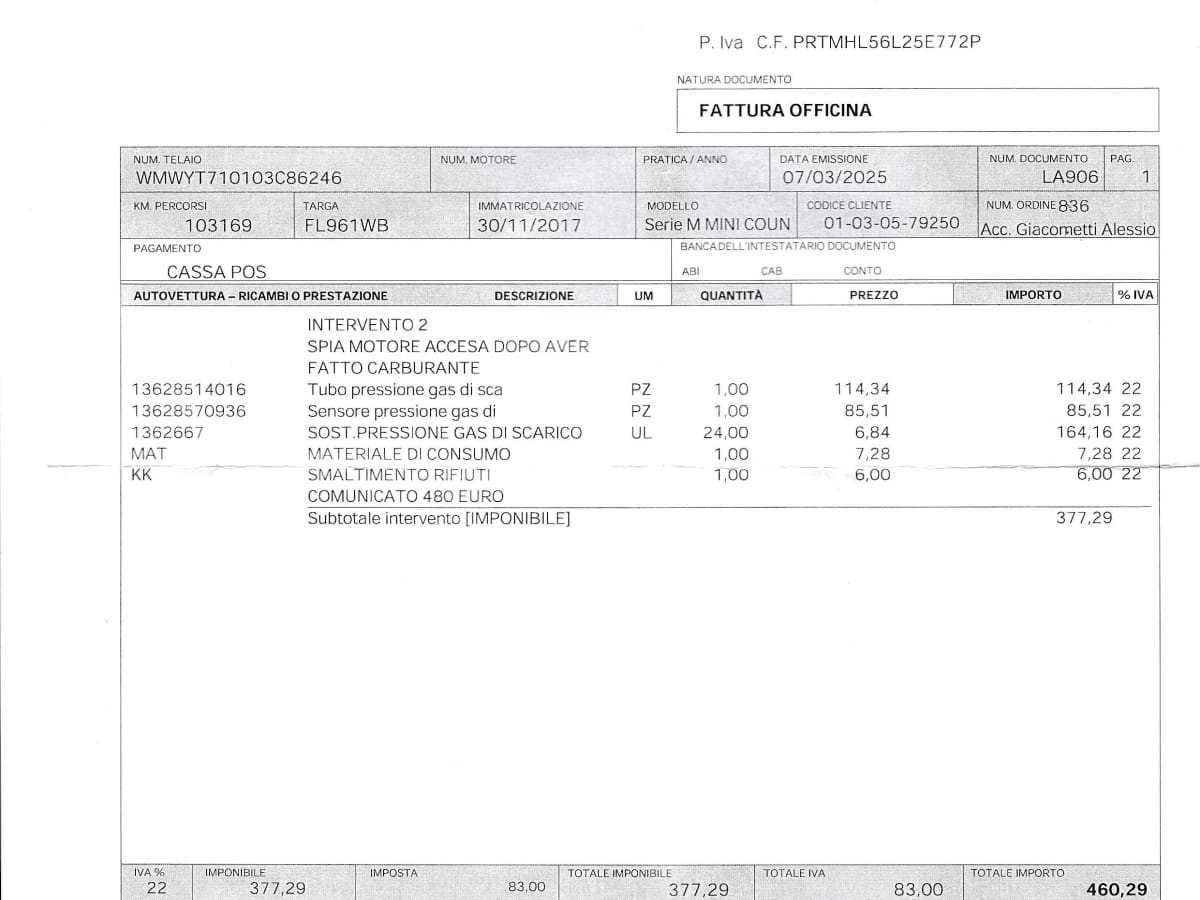Click the Sensore pressione gas di description
The width and height of the screenshot is (1200, 900).
coord(401,411)
